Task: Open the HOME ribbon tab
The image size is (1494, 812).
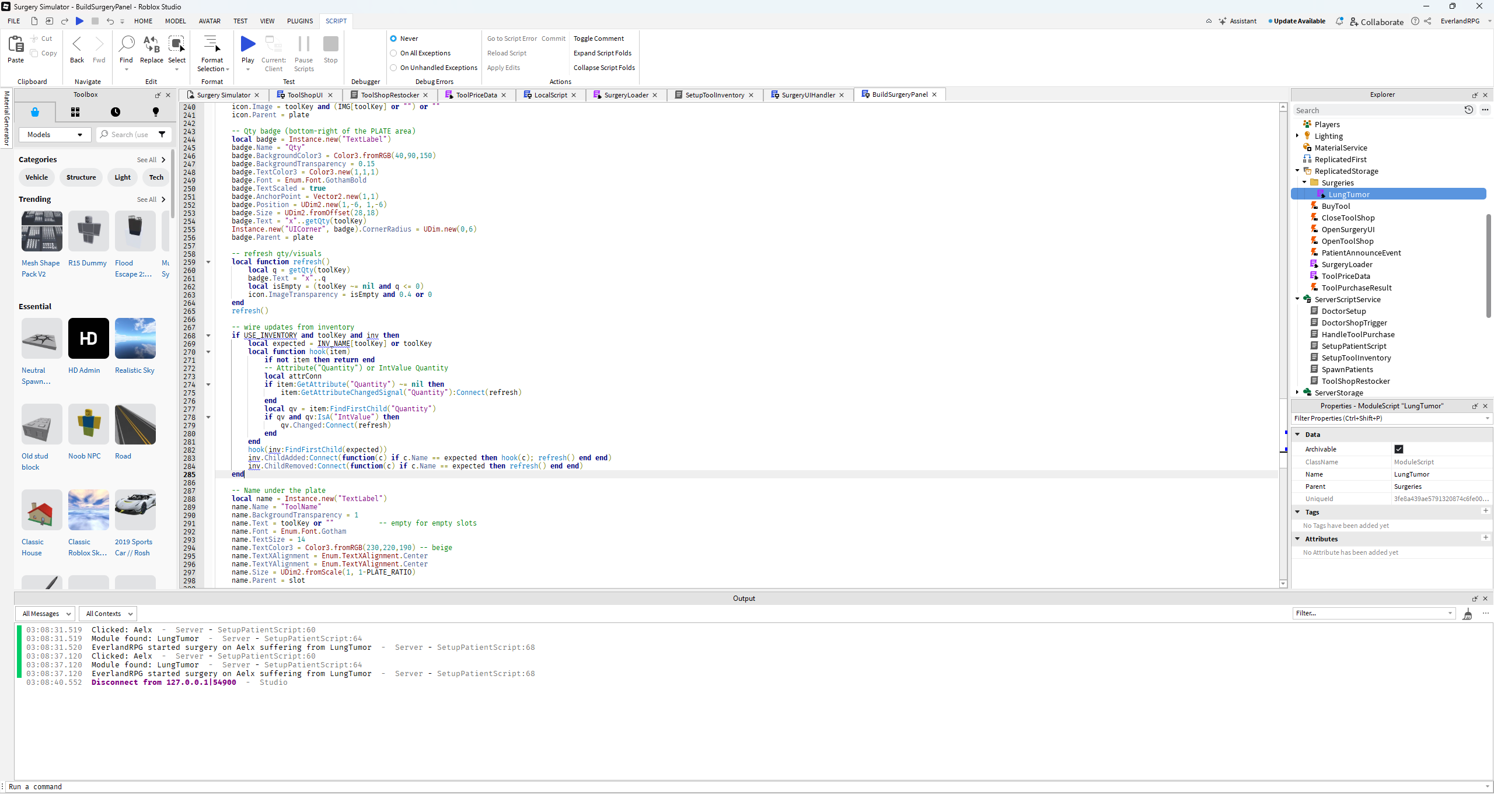Action: (143, 21)
